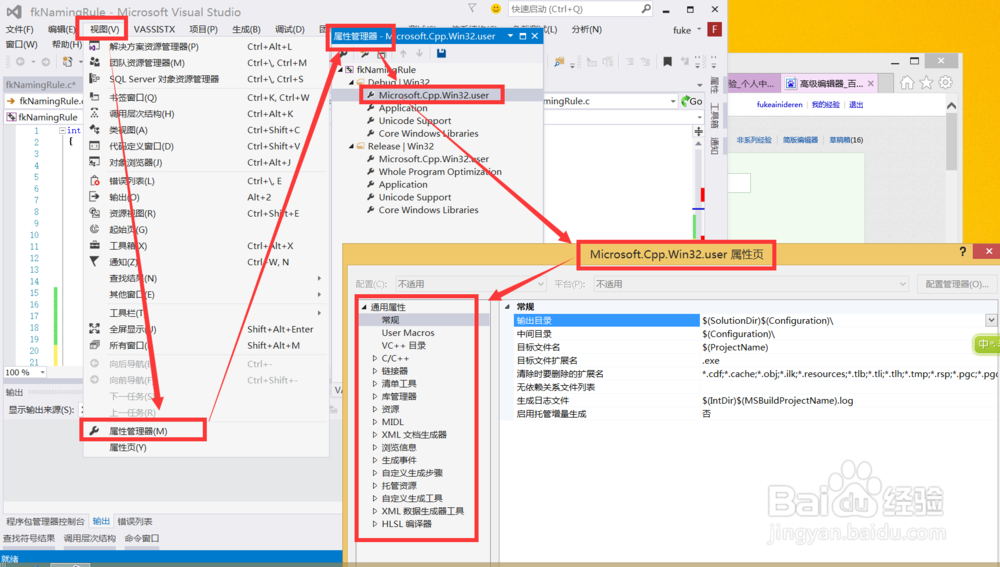The height and width of the screenshot is (567, 1000).
Task: Collapse the Debug | Win32 node
Action: pyautogui.click(x=351, y=82)
